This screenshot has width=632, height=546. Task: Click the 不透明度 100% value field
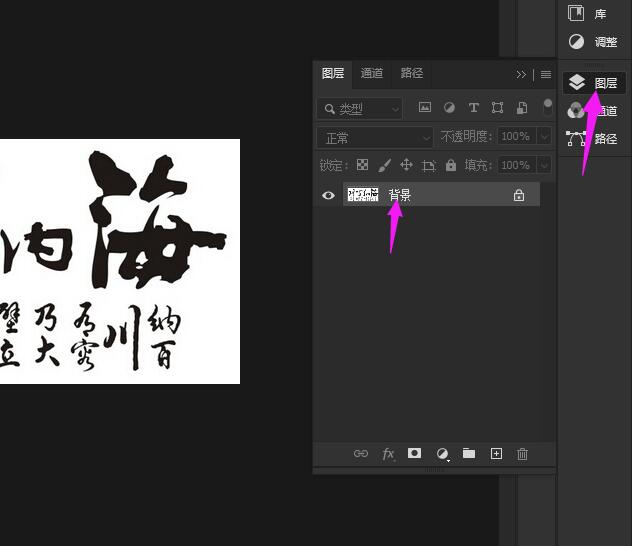[x=516, y=136]
